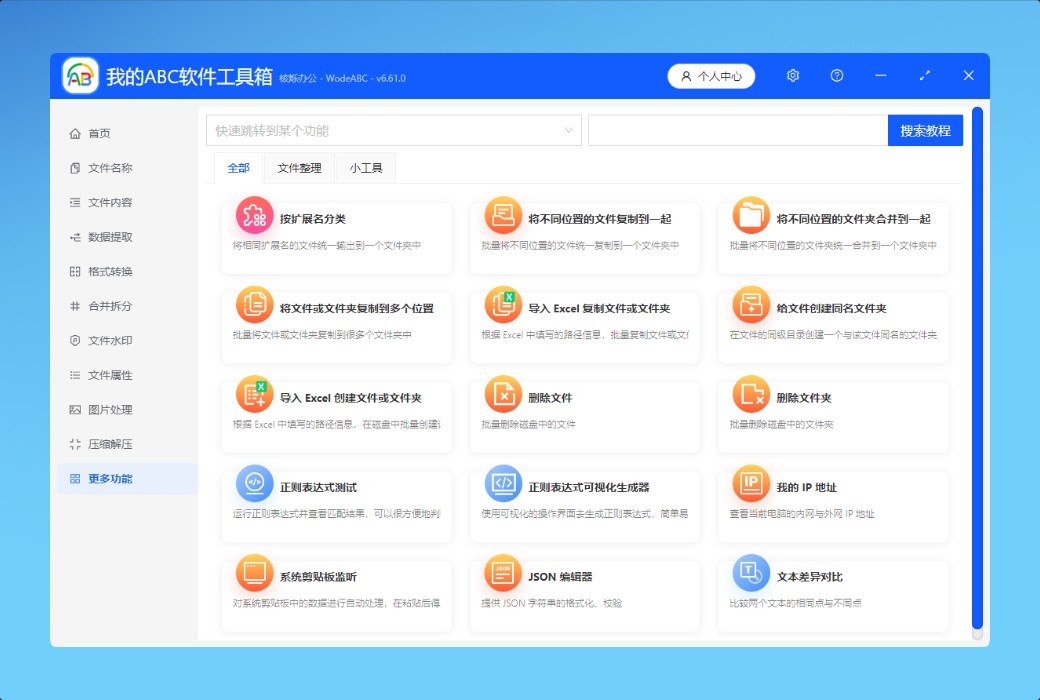Click the 搜索教程 button
1040x700 pixels.
click(x=925, y=130)
